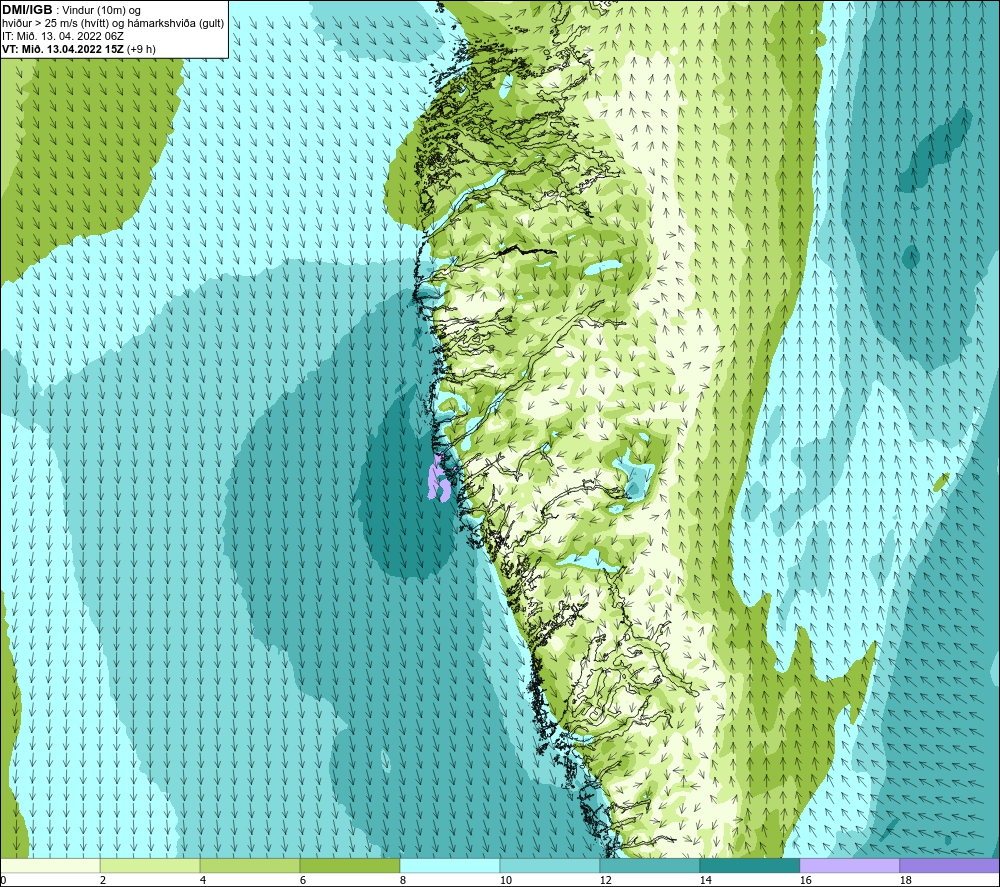
Task: Click the 'Vindur (10m) og' text
Action: 101,11
